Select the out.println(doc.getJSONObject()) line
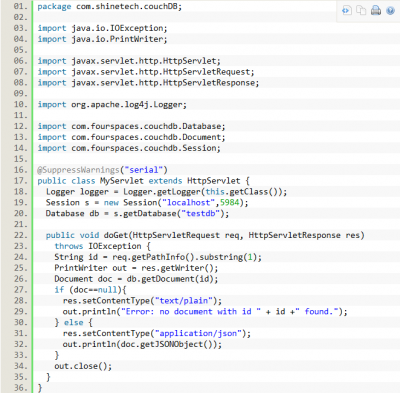400x393 pixels. pos(142,345)
